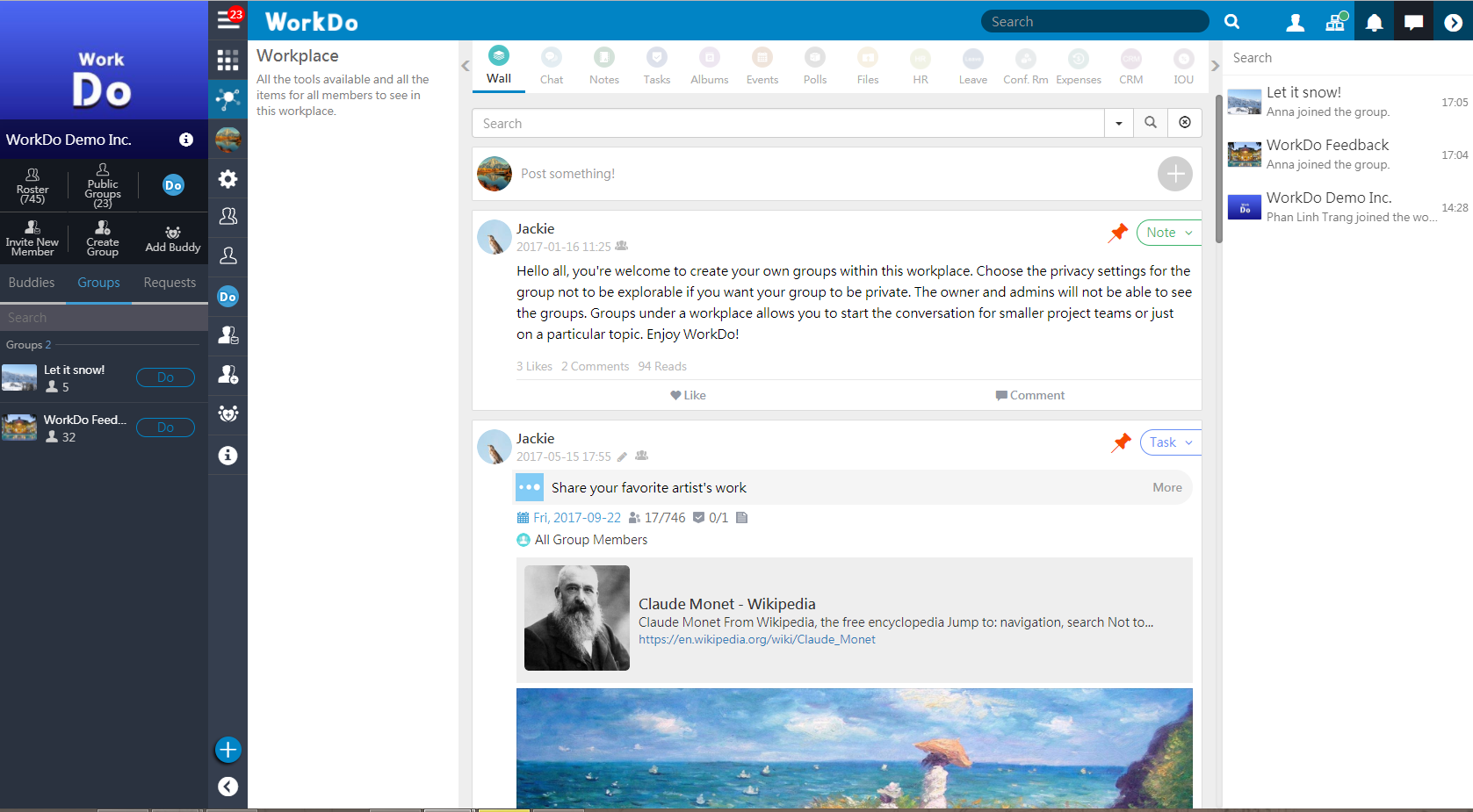Open WorkDo Demo Inc. chat in right panel
The width and height of the screenshot is (1473, 812).
1347,207
